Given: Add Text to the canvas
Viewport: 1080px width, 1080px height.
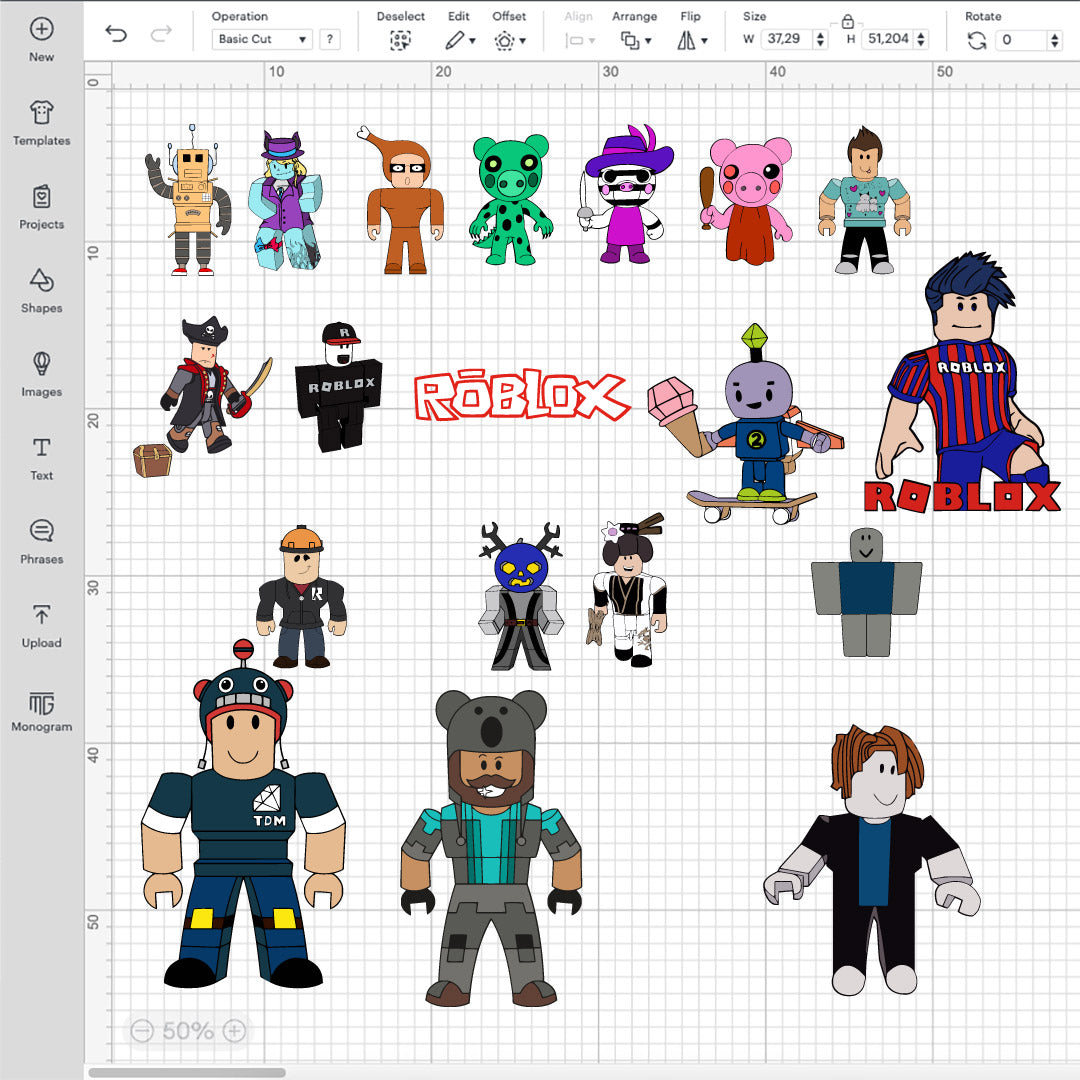Looking at the screenshot, I should (x=41, y=458).
